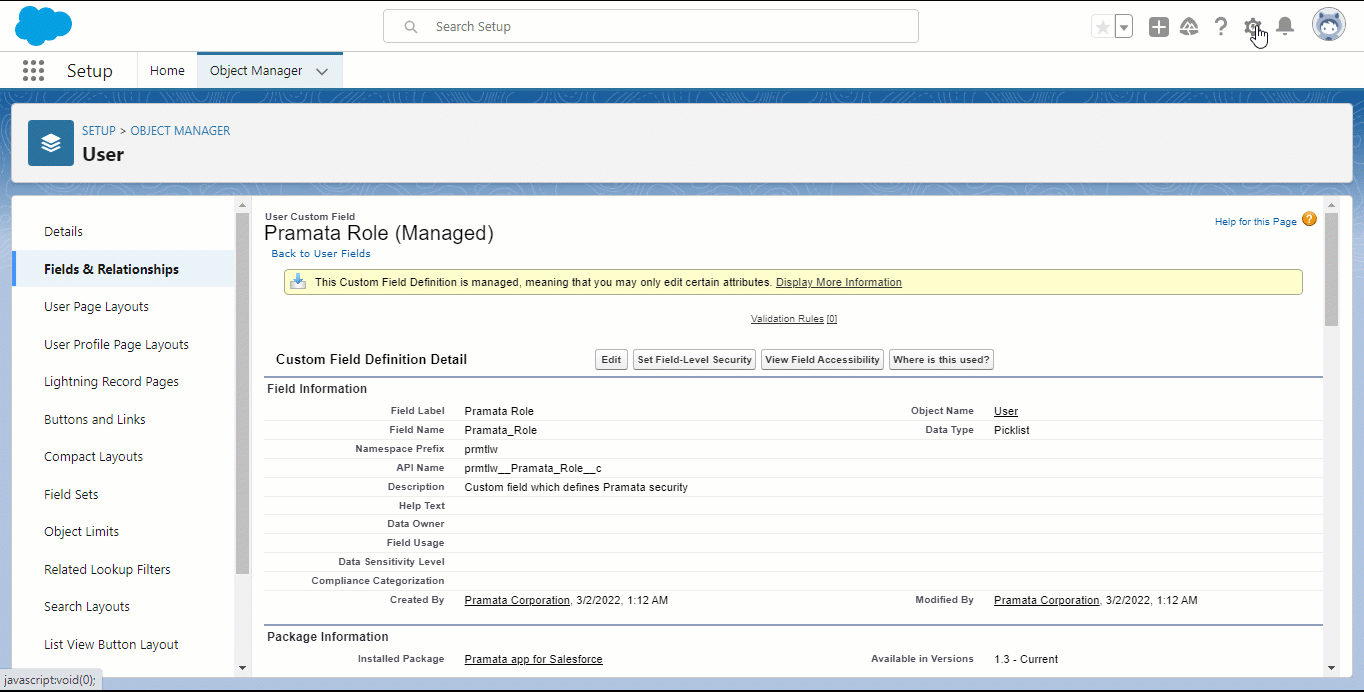The image size is (1364, 692).
Task: Click the sidebar scroll down arrow
Action: click(242, 667)
